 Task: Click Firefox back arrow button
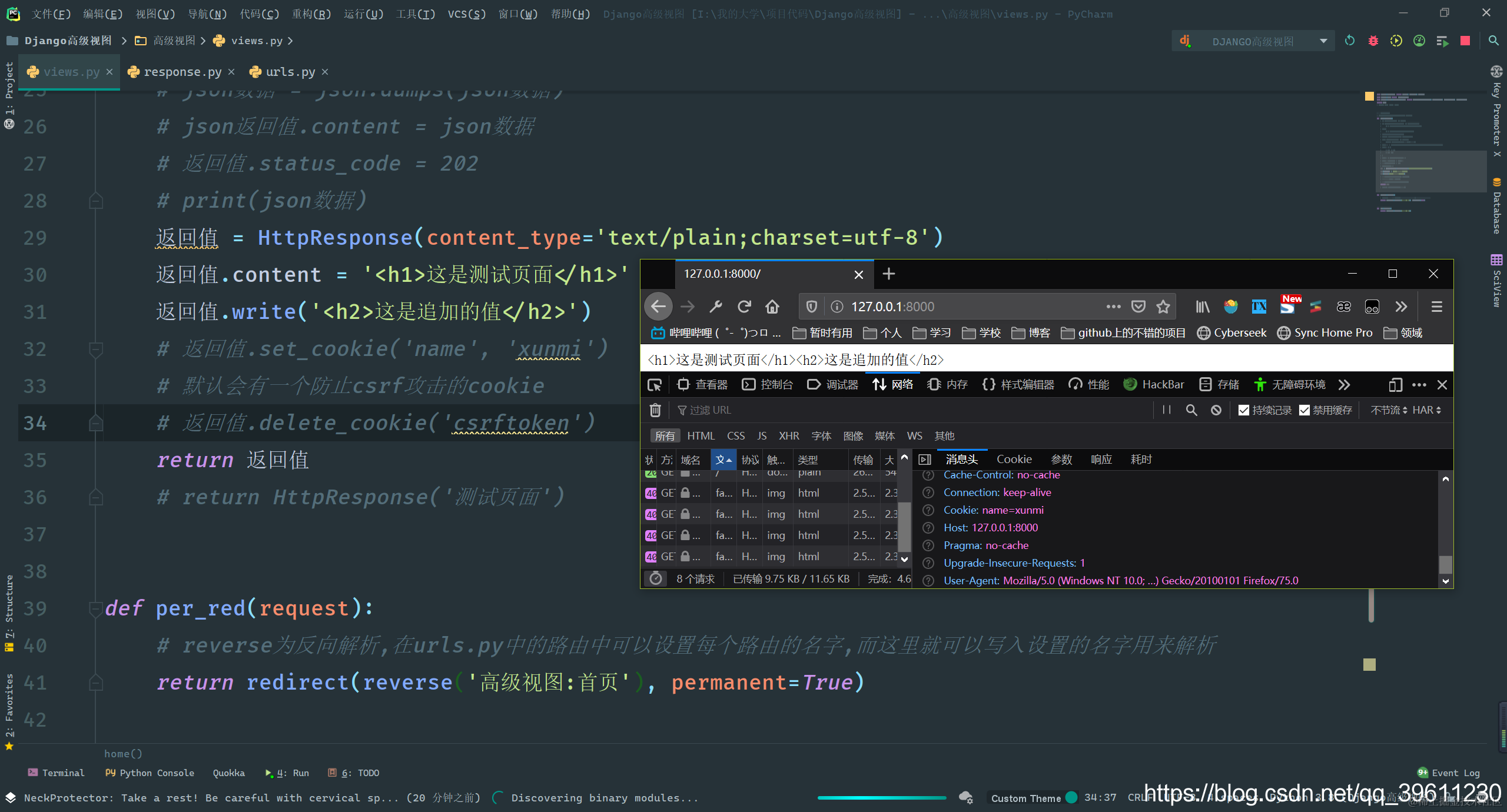[658, 307]
